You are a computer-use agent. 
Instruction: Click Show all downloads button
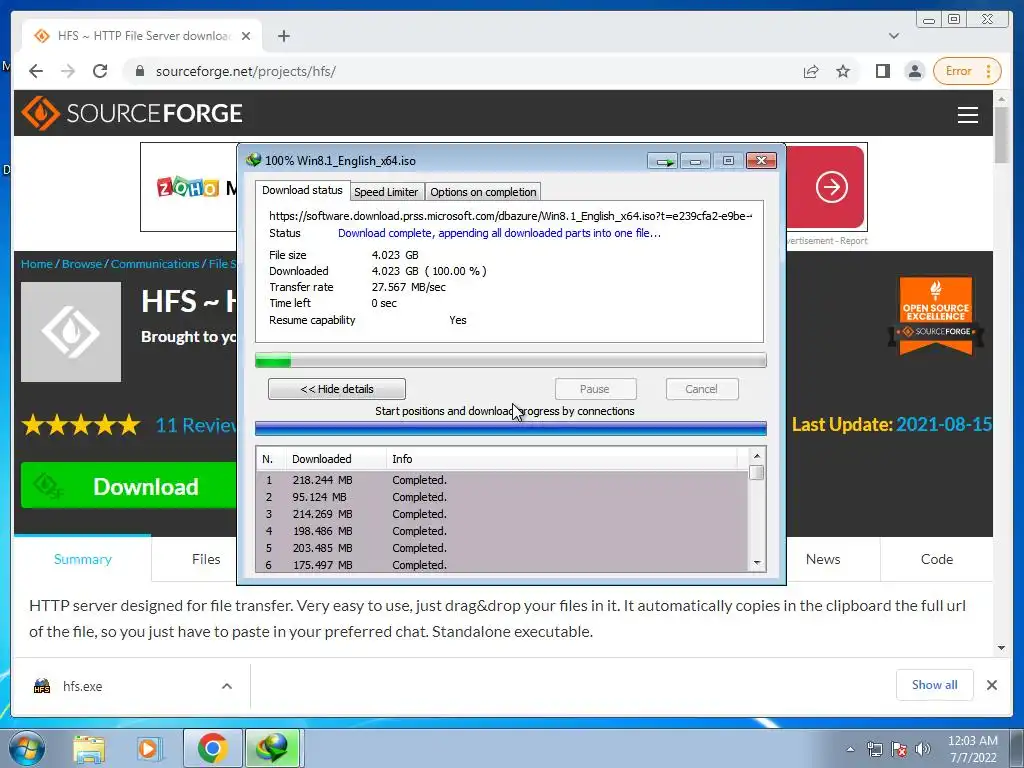click(x=935, y=685)
